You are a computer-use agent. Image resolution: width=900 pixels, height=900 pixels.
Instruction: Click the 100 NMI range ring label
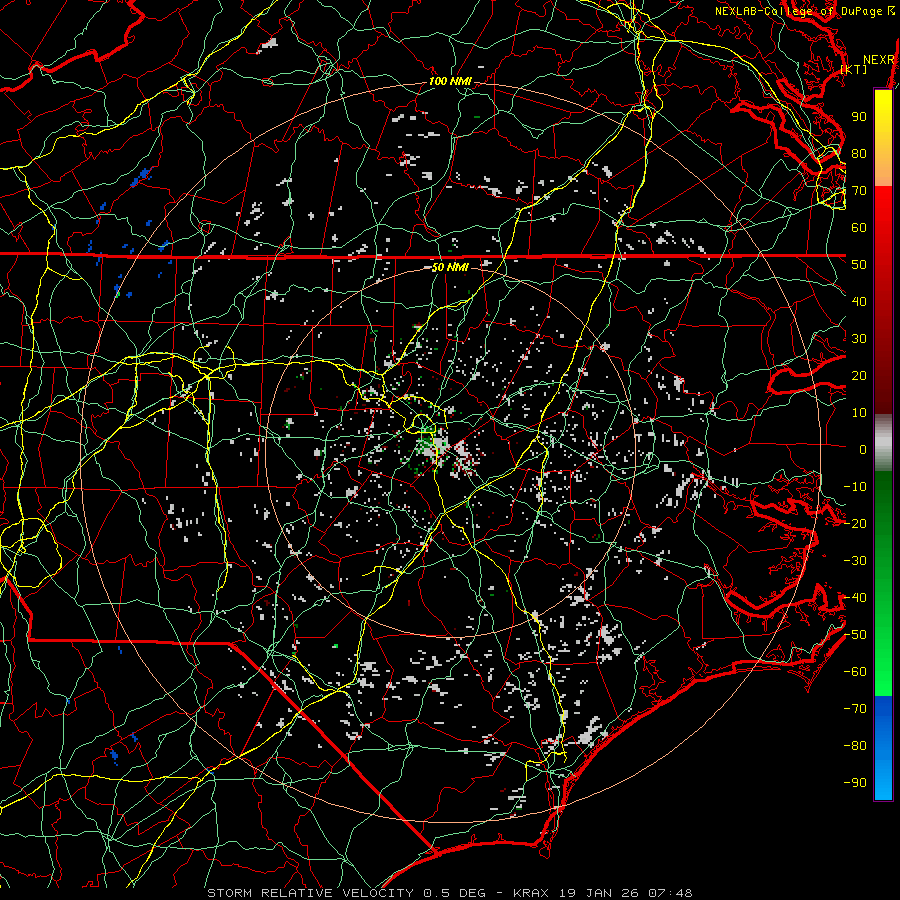450,82
